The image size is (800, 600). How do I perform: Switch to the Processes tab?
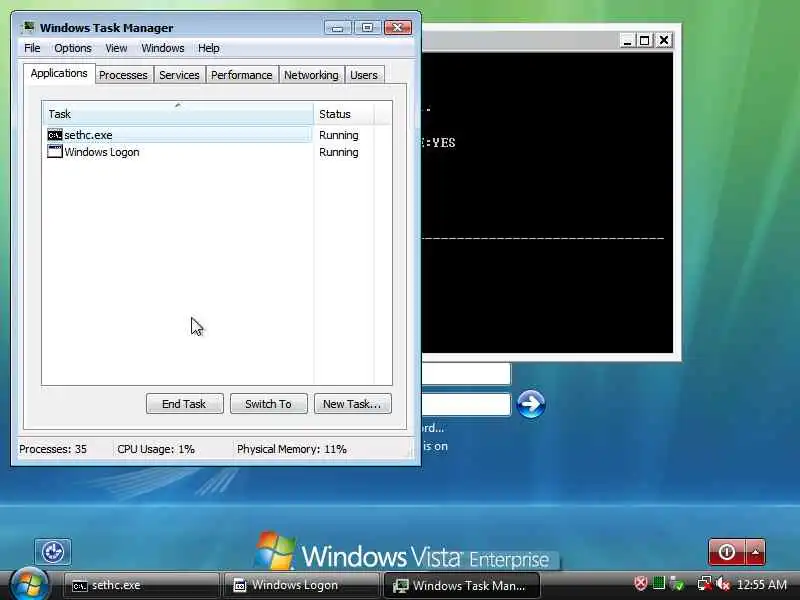pos(123,75)
